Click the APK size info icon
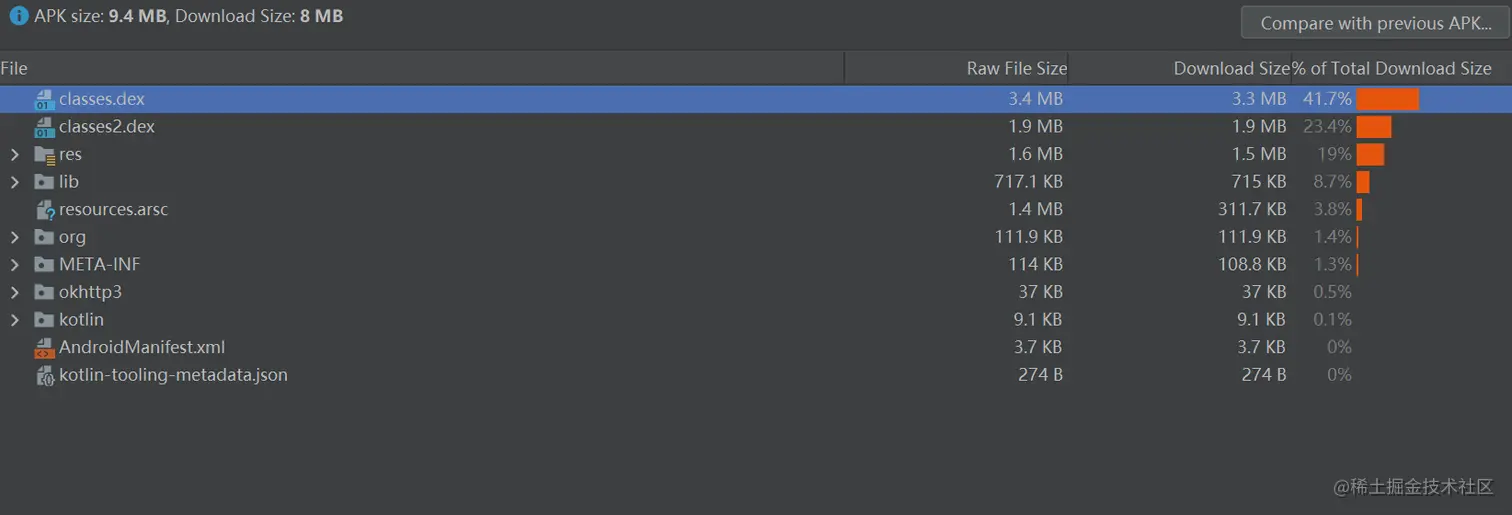This screenshot has width=1512, height=515. click(19, 16)
